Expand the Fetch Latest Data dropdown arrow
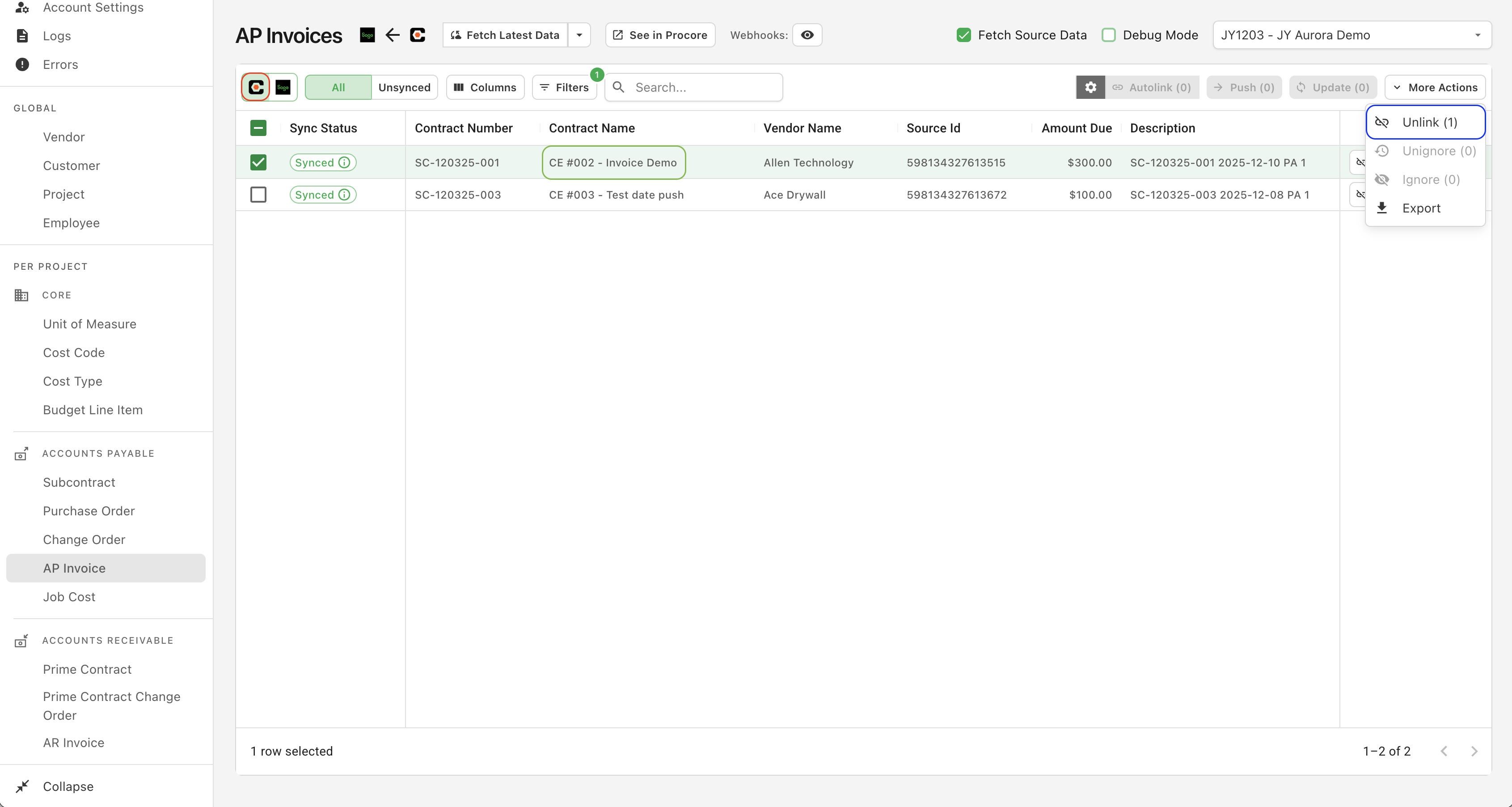1512x807 pixels. (579, 35)
